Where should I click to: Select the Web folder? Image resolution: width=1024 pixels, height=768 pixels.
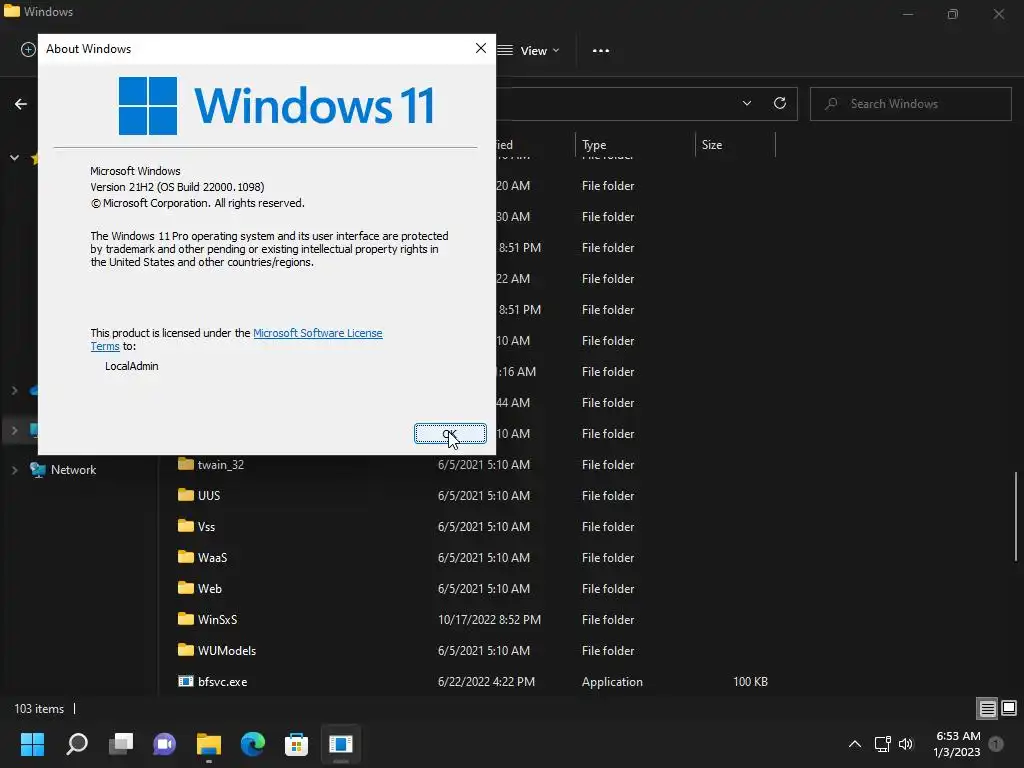point(210,588)
